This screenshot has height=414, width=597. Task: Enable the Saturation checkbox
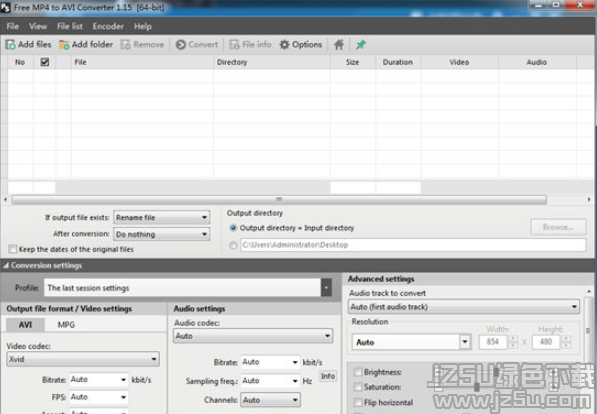pos(358,387)
